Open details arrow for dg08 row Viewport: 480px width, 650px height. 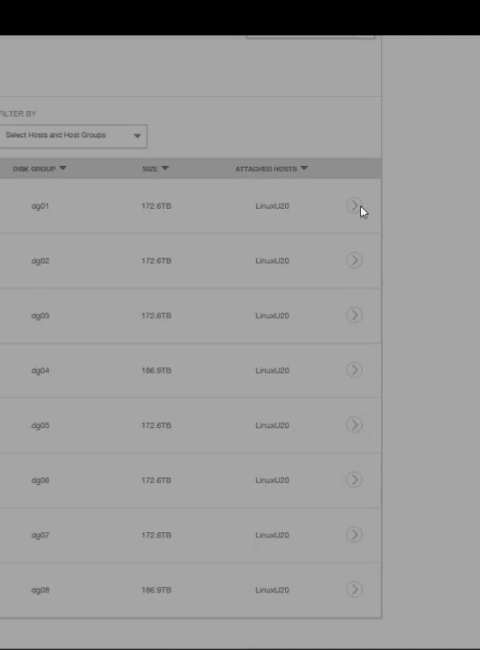tap(354, 589)
